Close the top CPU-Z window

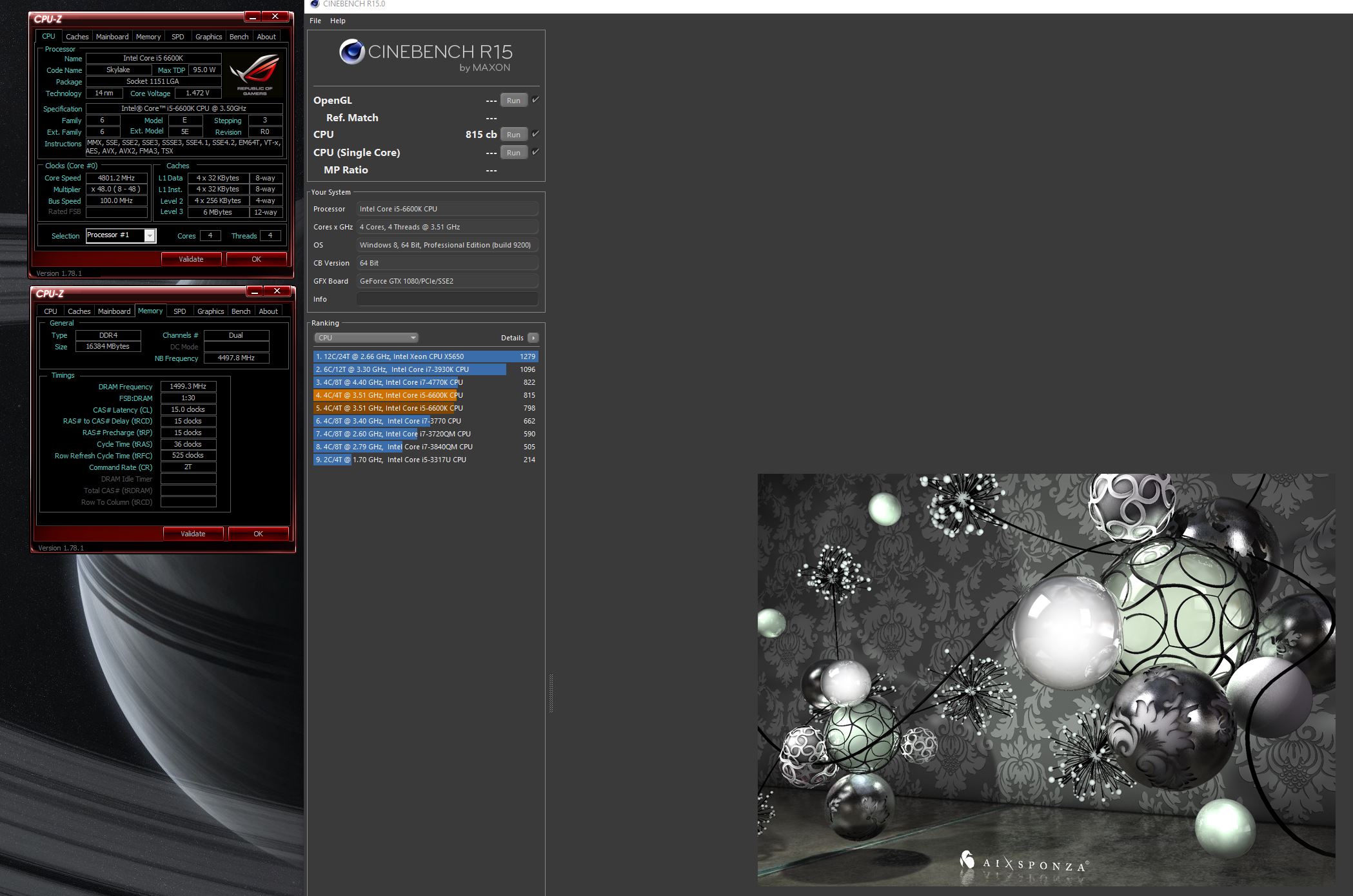pos(275,17)
